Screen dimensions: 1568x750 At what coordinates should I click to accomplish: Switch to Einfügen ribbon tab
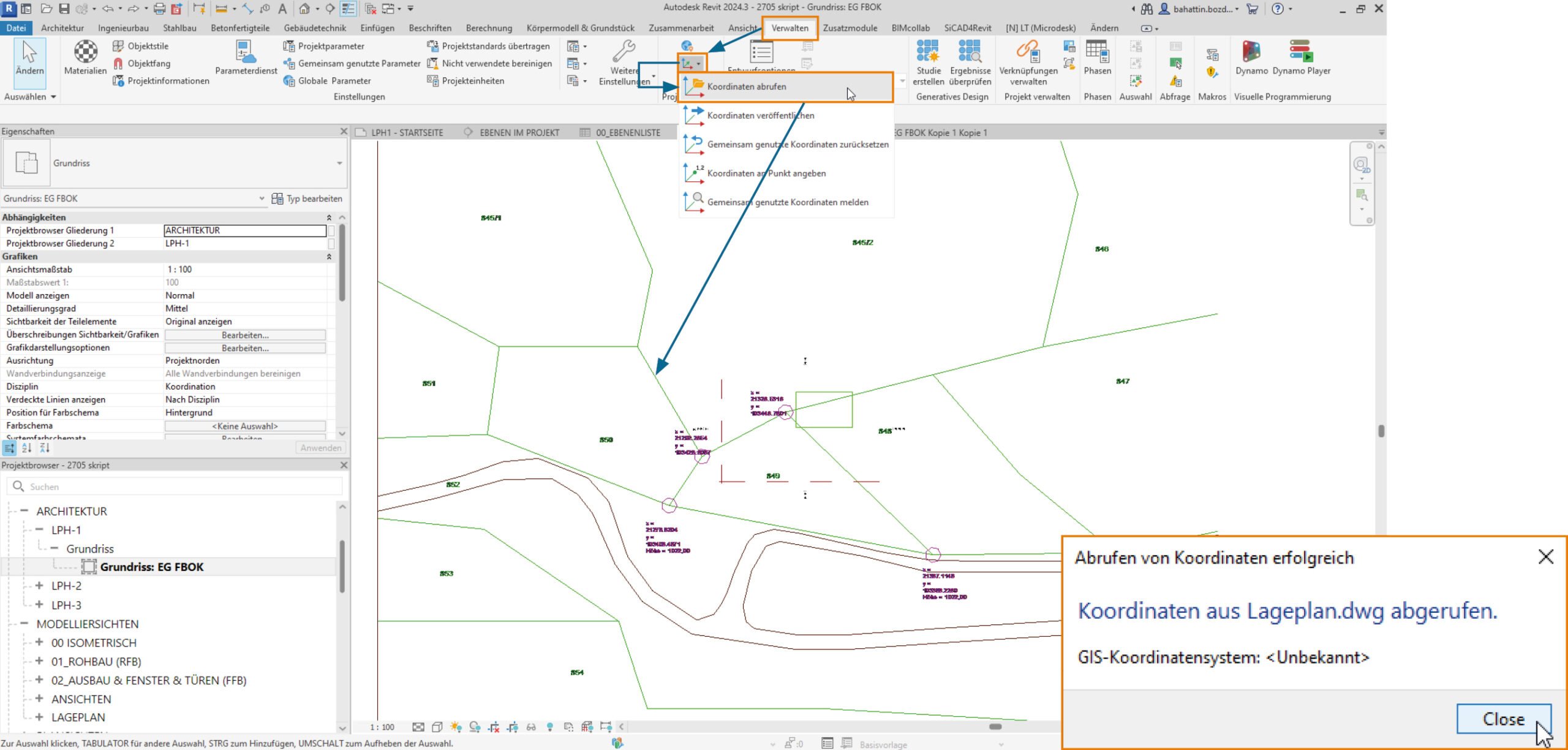(377, 28)
